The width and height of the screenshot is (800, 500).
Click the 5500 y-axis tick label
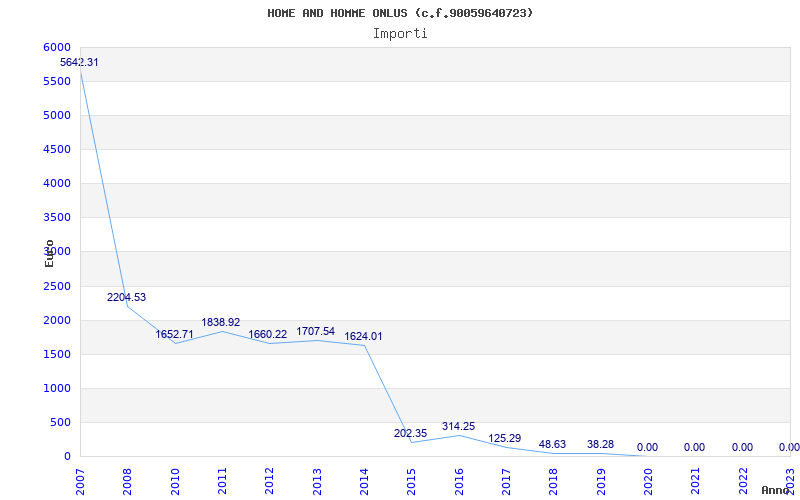point(58,81)
